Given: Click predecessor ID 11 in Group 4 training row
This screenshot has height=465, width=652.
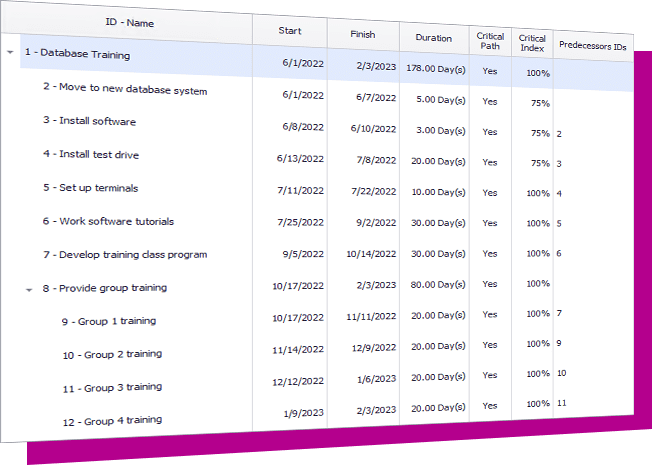Looking at the screenshot, I should tap(561, 403).
